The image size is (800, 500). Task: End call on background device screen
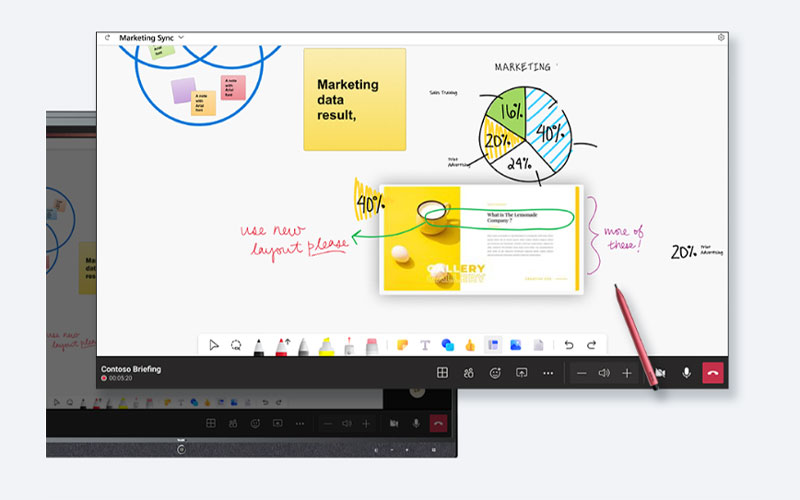(438, 423)
